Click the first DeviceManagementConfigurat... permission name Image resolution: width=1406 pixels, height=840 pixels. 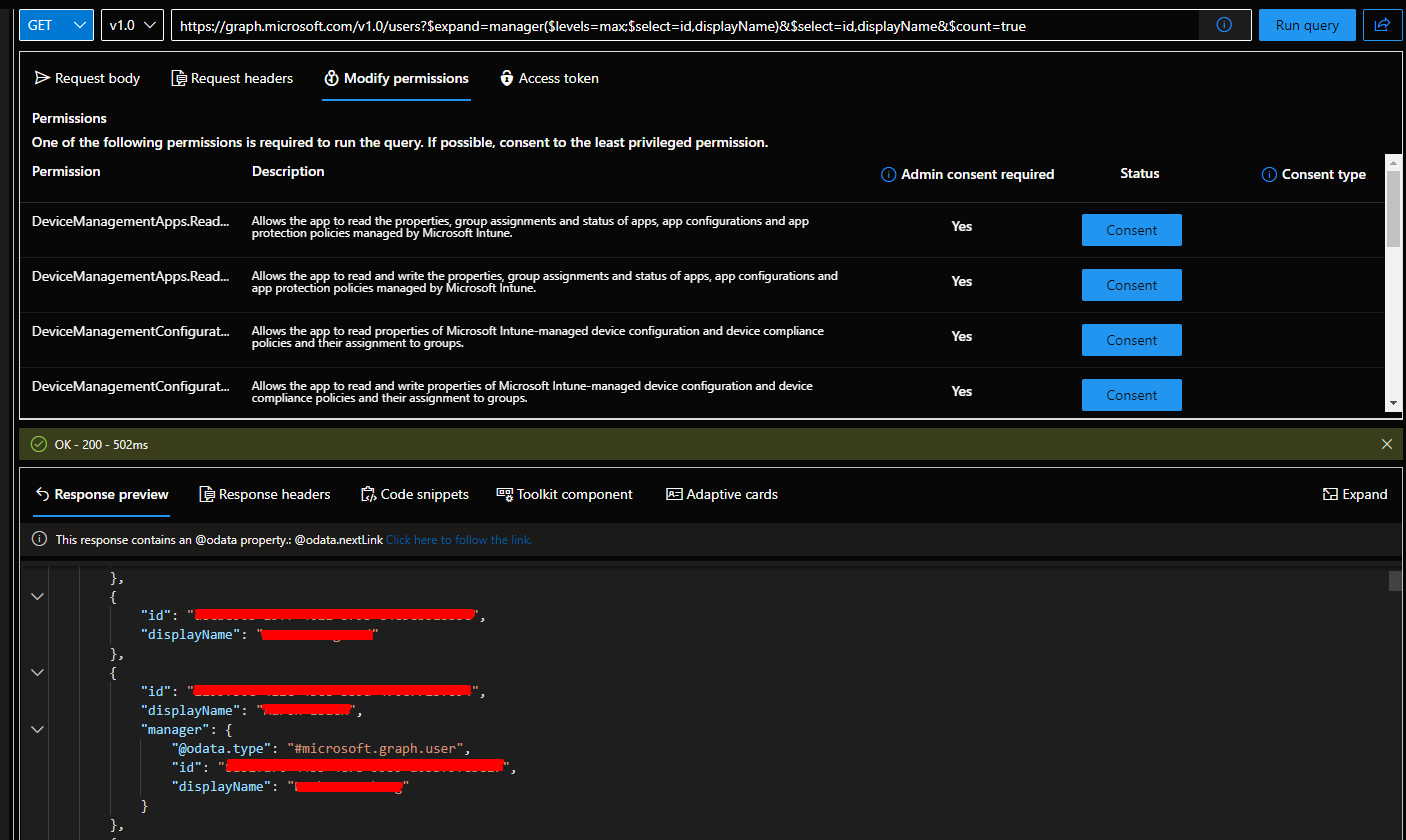131,331
